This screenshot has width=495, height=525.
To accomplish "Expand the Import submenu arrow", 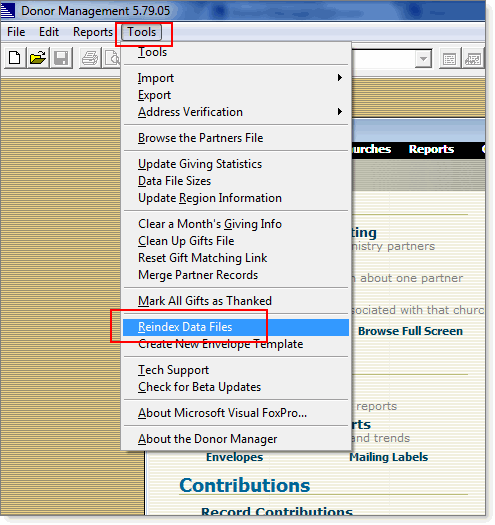I will (x=340, y=78).
